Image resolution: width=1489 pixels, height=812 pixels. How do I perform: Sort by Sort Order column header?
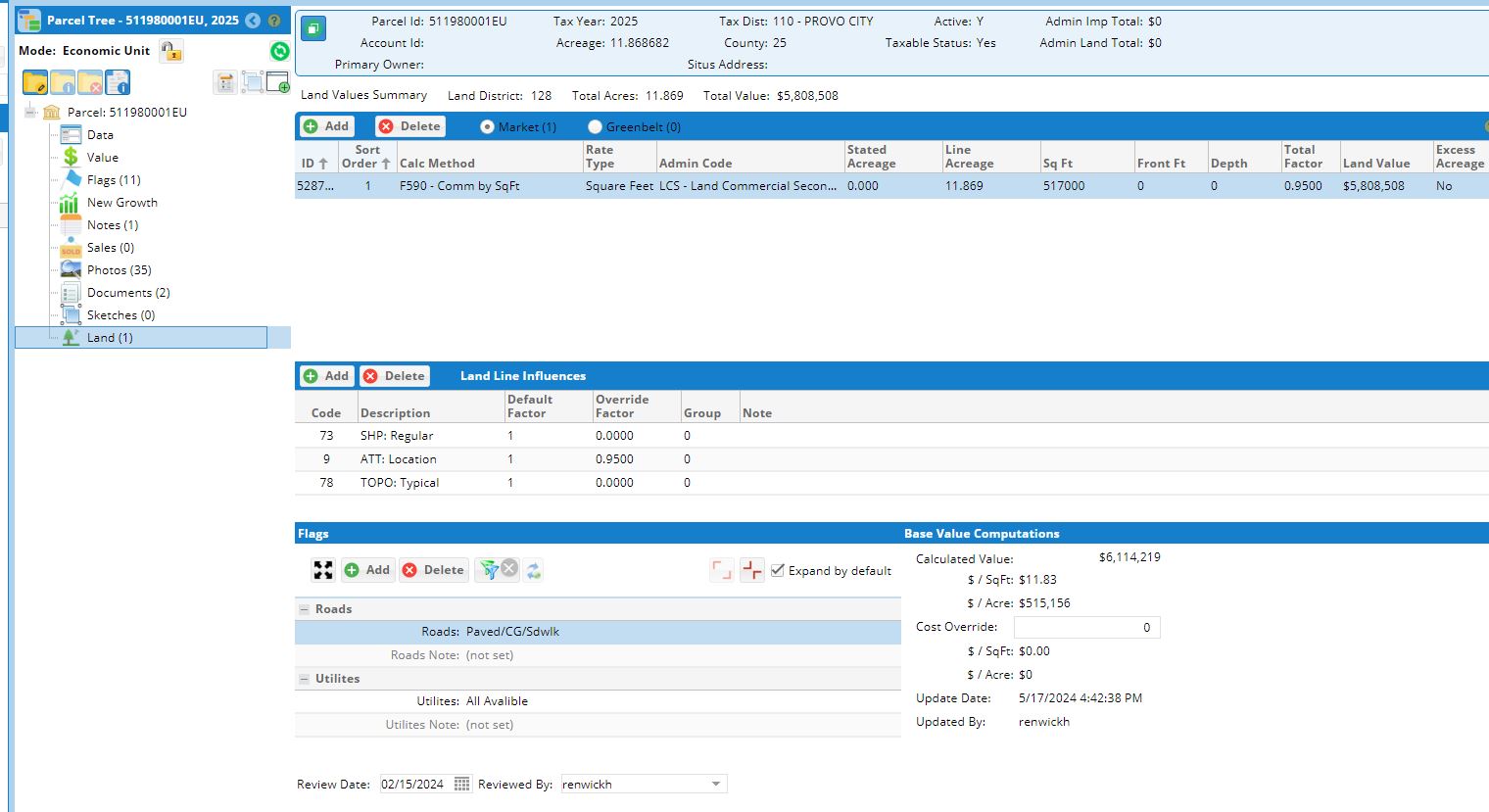point(366,157)
